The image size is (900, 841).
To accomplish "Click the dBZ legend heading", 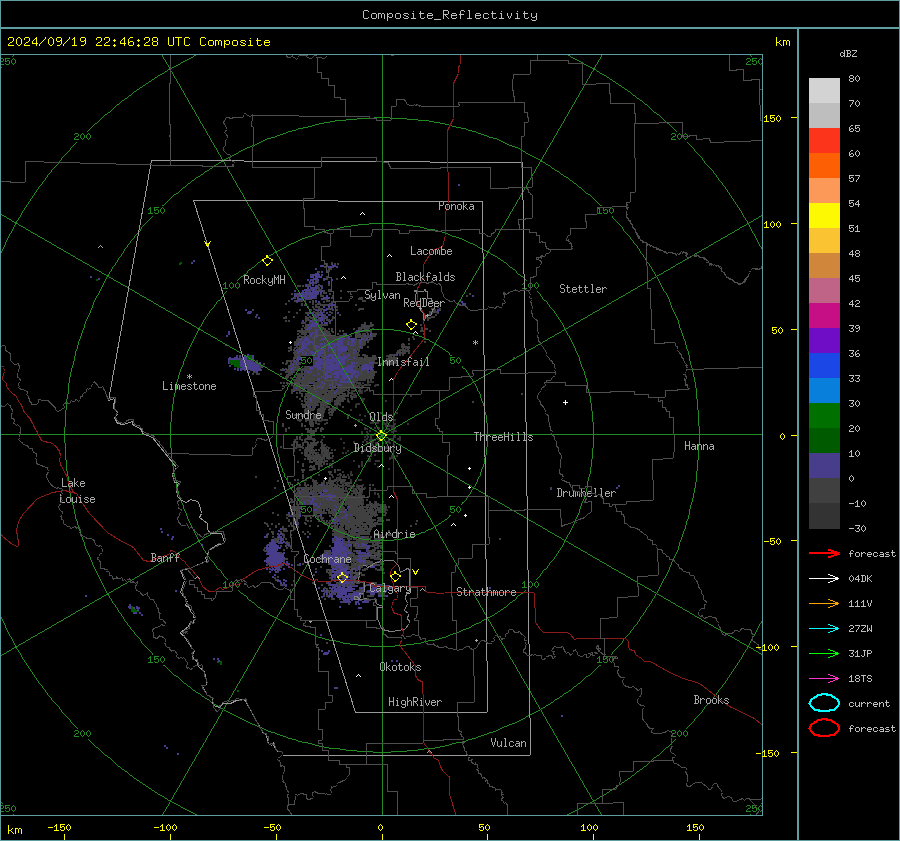I will 848,53.
